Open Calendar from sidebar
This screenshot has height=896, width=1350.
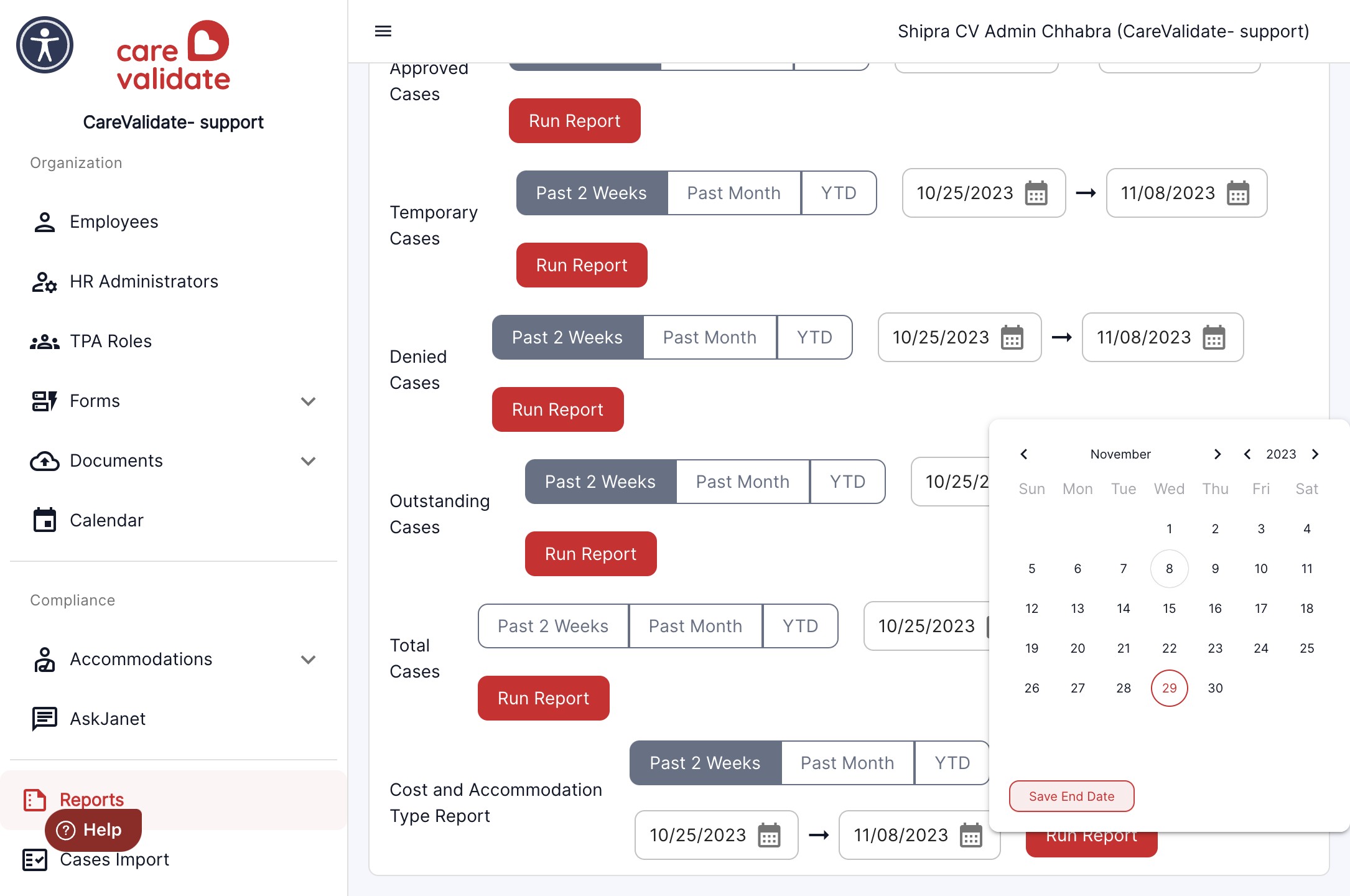pyautogui.click(x=174, y=520)
